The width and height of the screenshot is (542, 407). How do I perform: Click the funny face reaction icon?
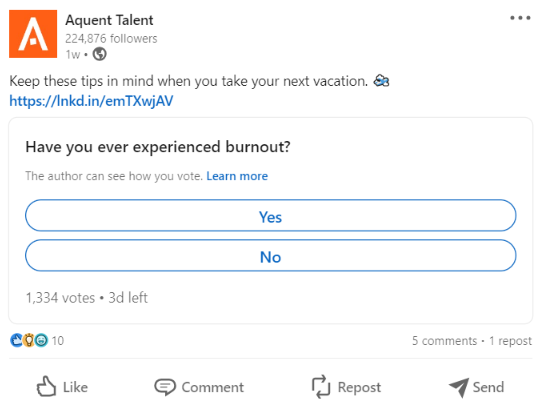(x=41, y=340)
